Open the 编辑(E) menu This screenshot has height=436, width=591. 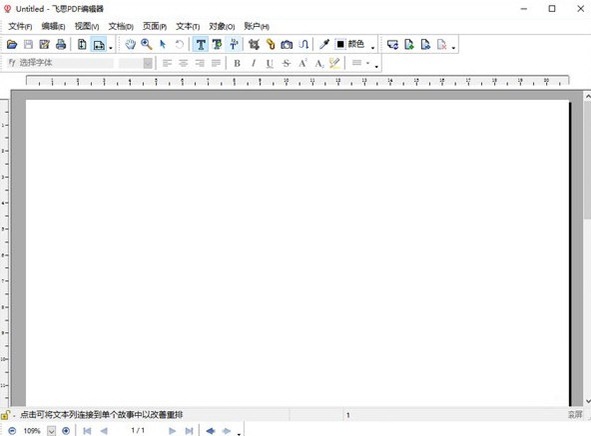coord(53,26)
